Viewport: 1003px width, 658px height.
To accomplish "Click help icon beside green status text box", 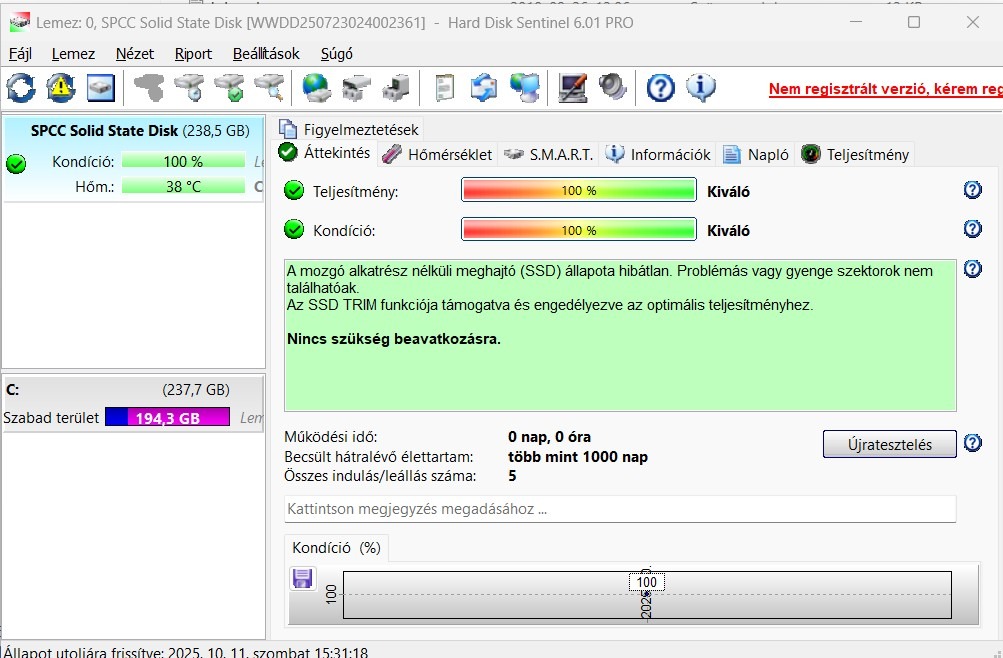I will pos(972,269).
